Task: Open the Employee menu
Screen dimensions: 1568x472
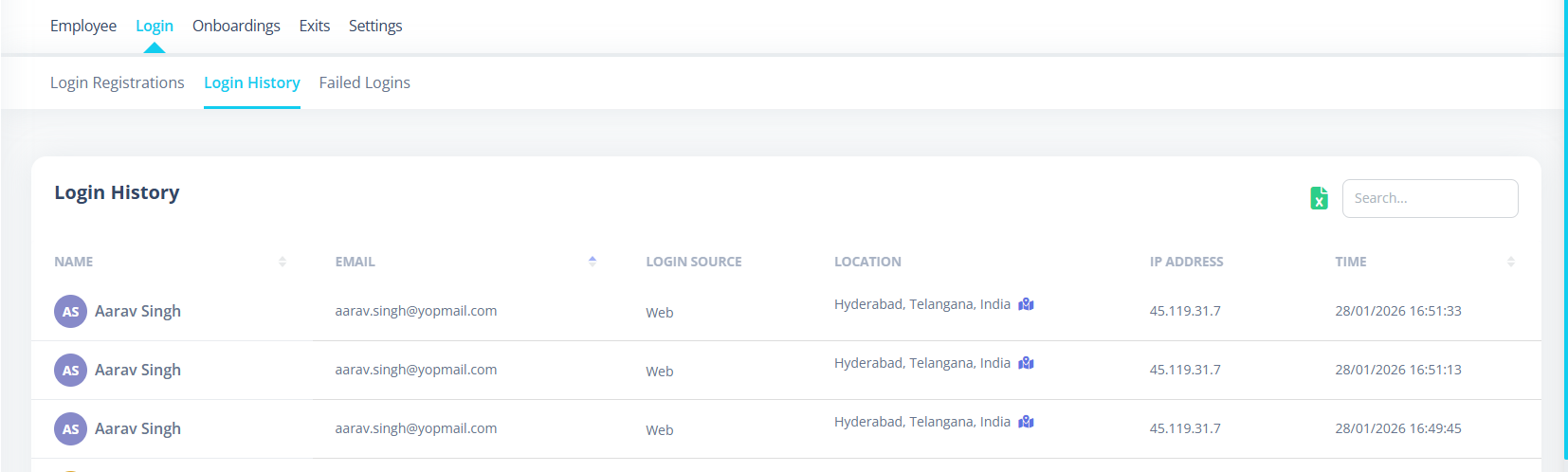Action: pyautogui.click(x=83, y=26)
